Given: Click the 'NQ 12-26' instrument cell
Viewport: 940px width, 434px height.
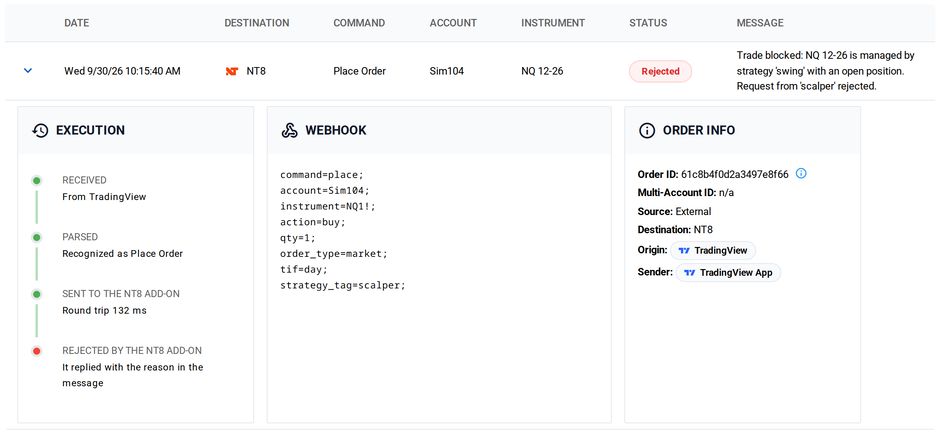Looking at the screenshot, I should (542, 71).
